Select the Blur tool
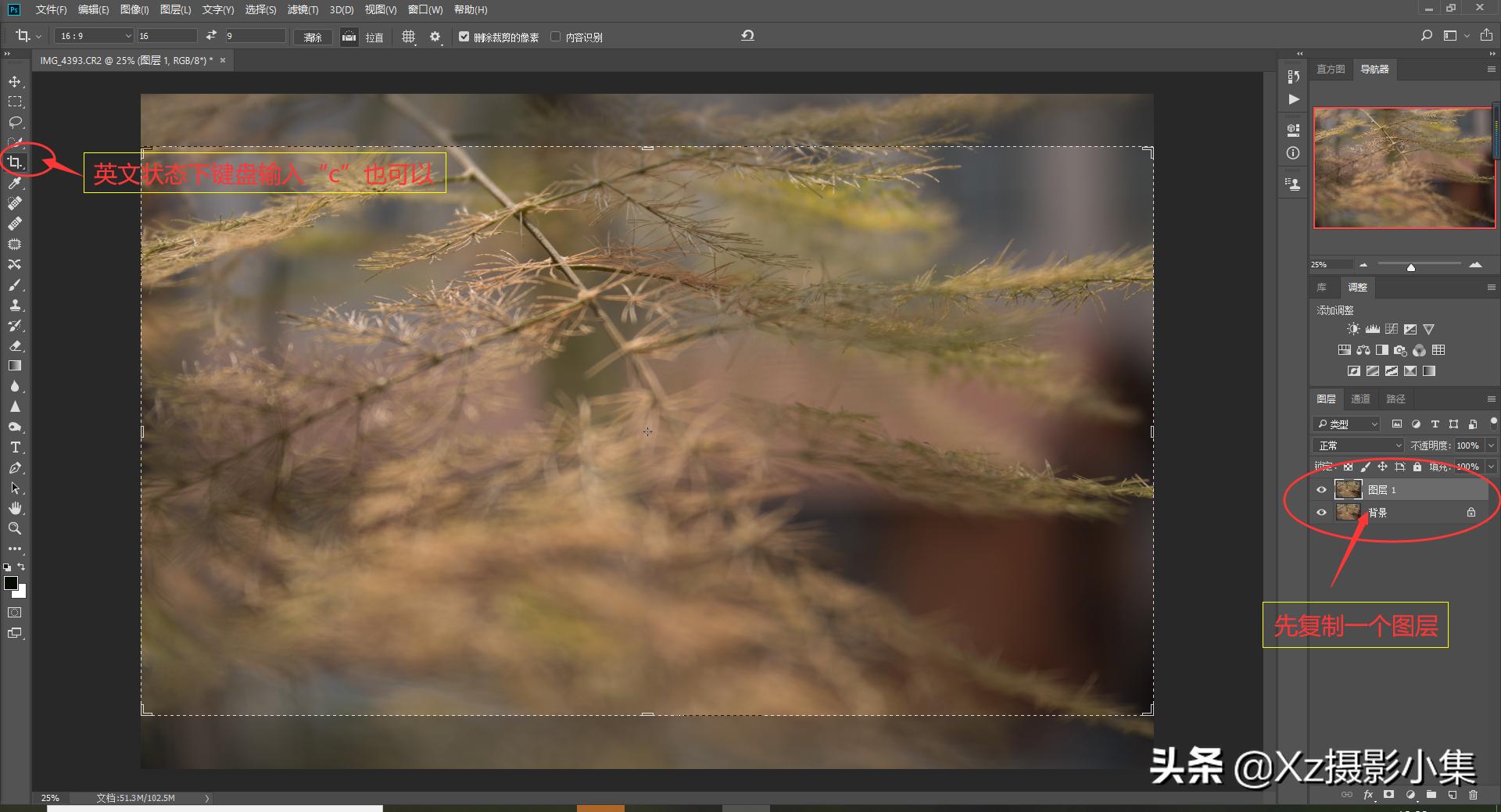 [15, 386]
